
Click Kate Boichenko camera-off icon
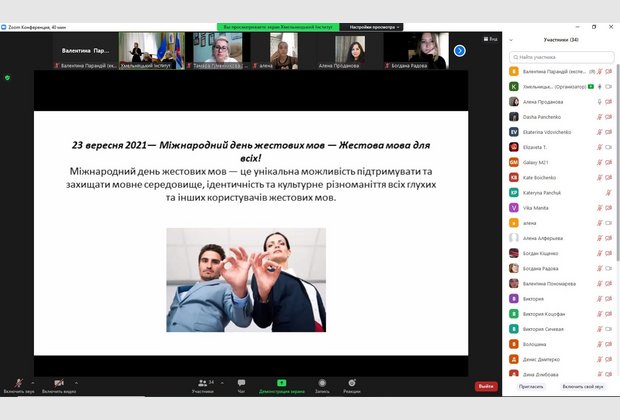609,177
